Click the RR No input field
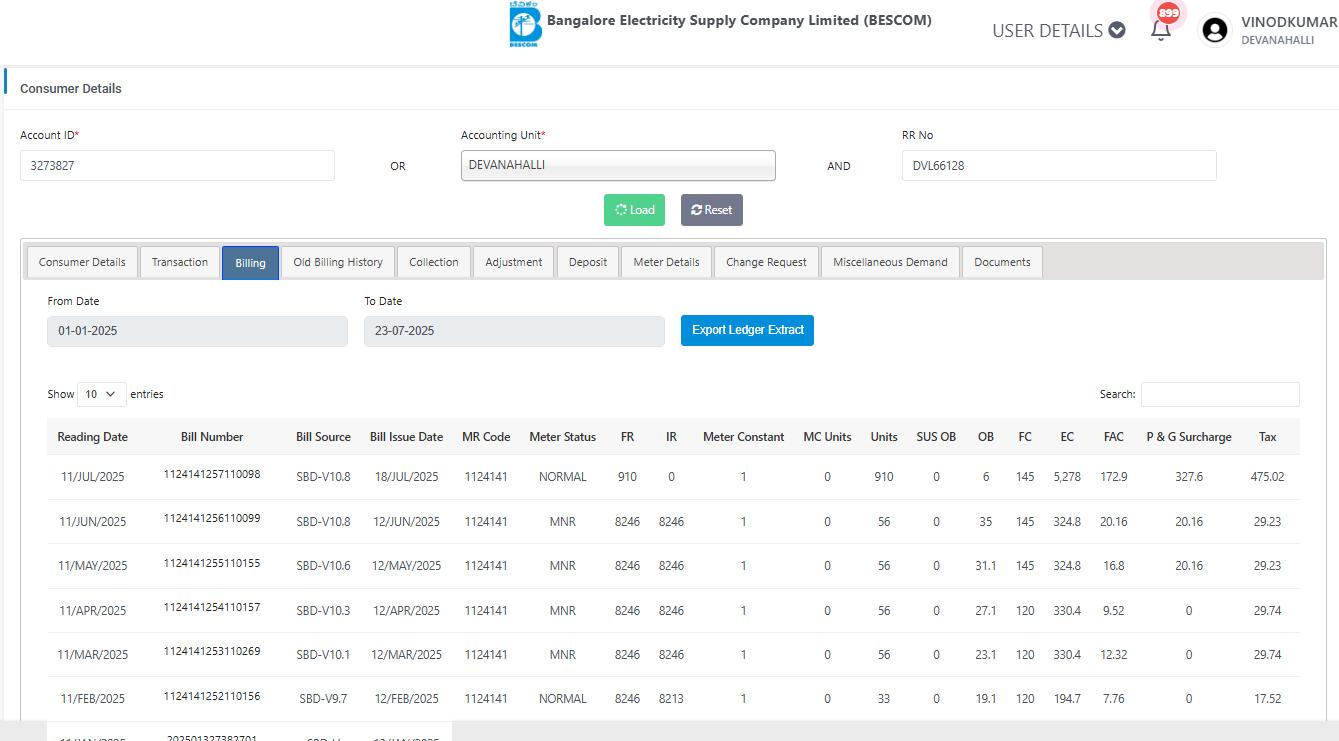 pyautogui.click(x=1059, y=166)
